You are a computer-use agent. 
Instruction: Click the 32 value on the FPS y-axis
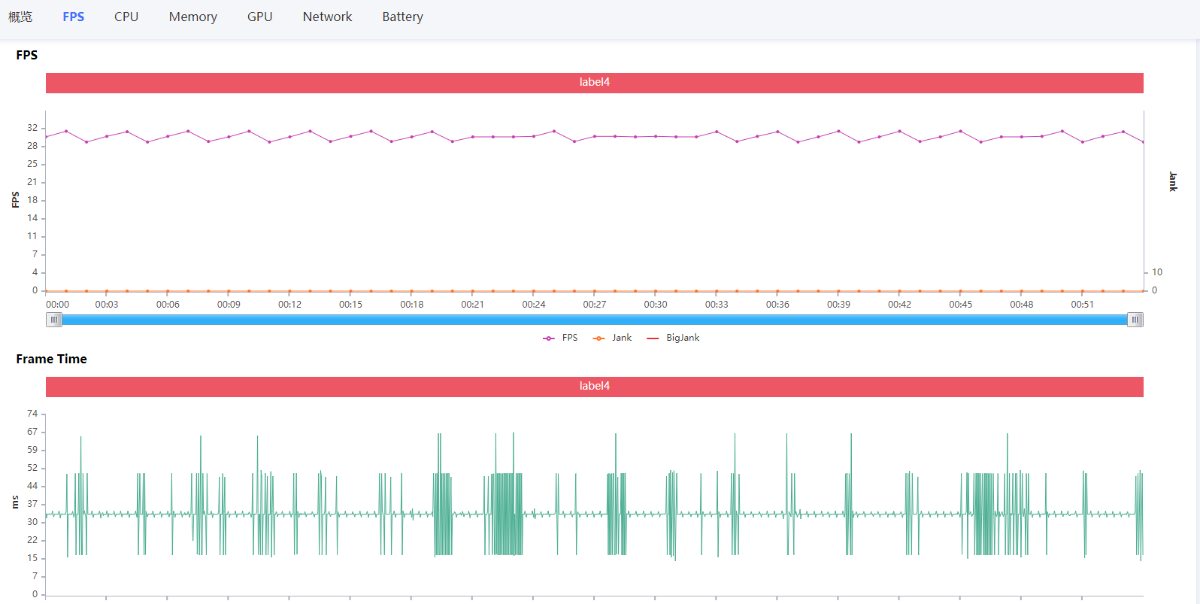(33, 128)
